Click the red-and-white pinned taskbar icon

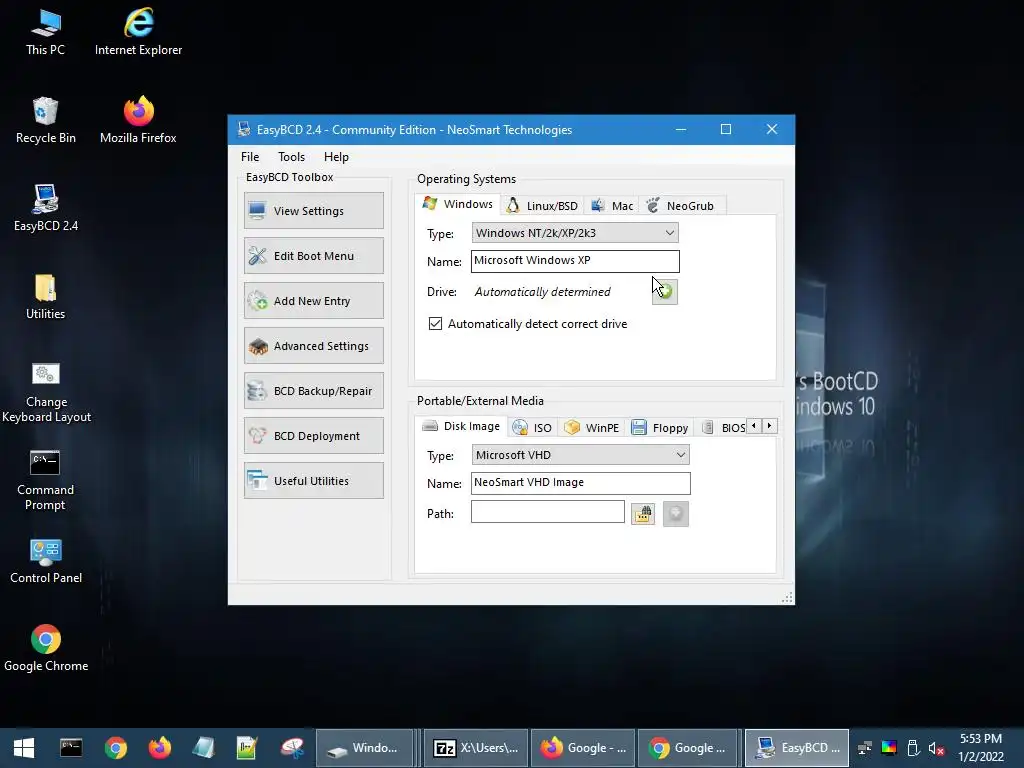292,748
